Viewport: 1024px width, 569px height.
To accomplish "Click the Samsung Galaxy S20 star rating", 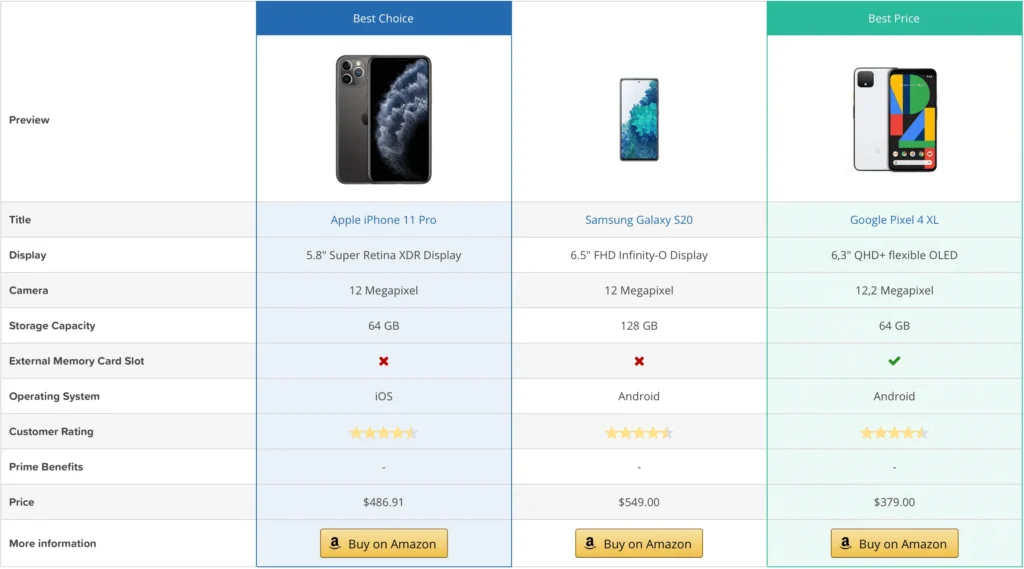I will (x=639, y=433).
